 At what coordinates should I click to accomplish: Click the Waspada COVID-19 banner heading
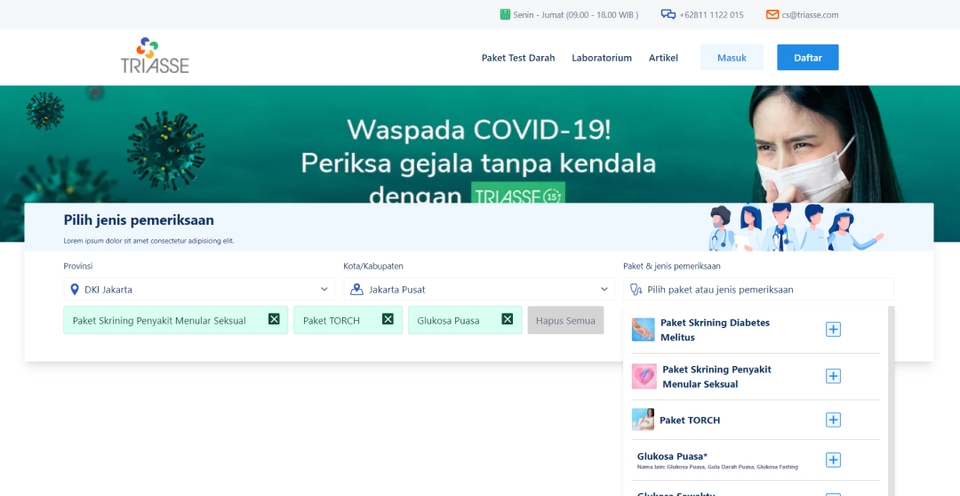point(479,130)
